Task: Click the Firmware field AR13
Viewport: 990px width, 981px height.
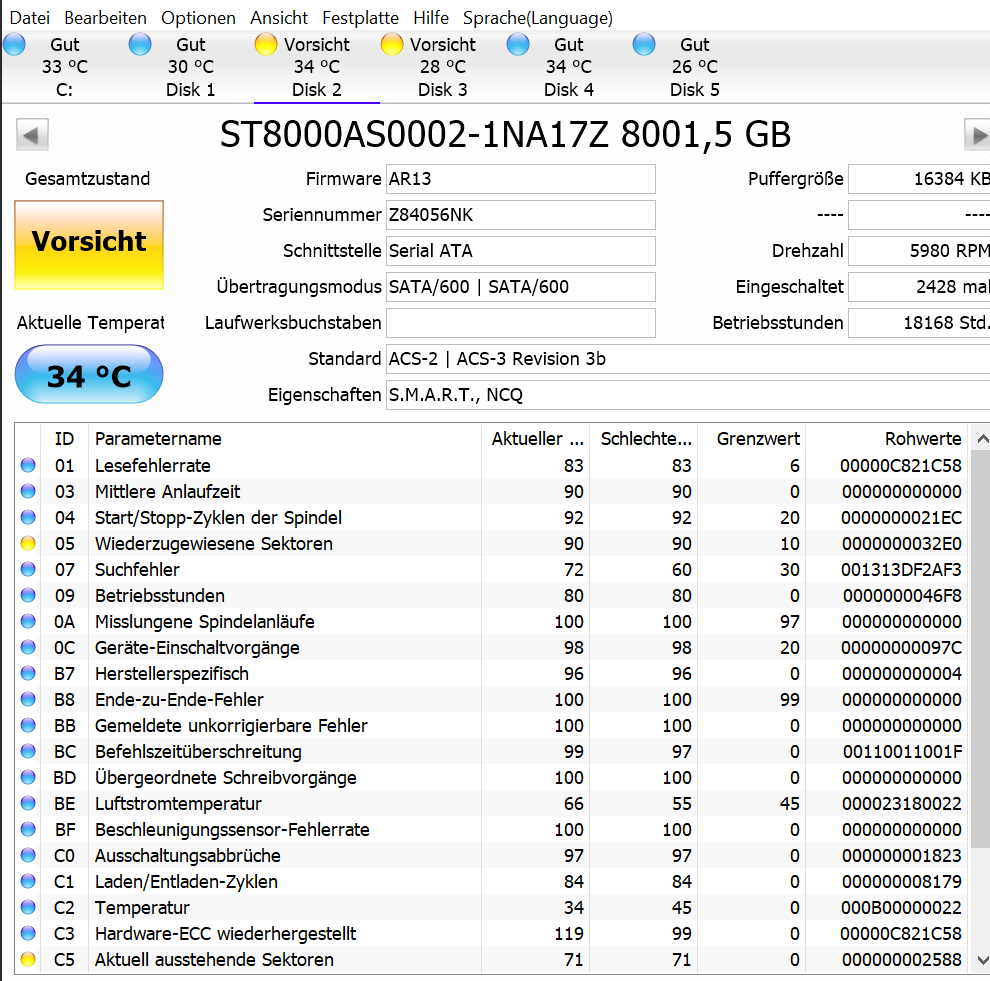Action: [x=521, y=179]
